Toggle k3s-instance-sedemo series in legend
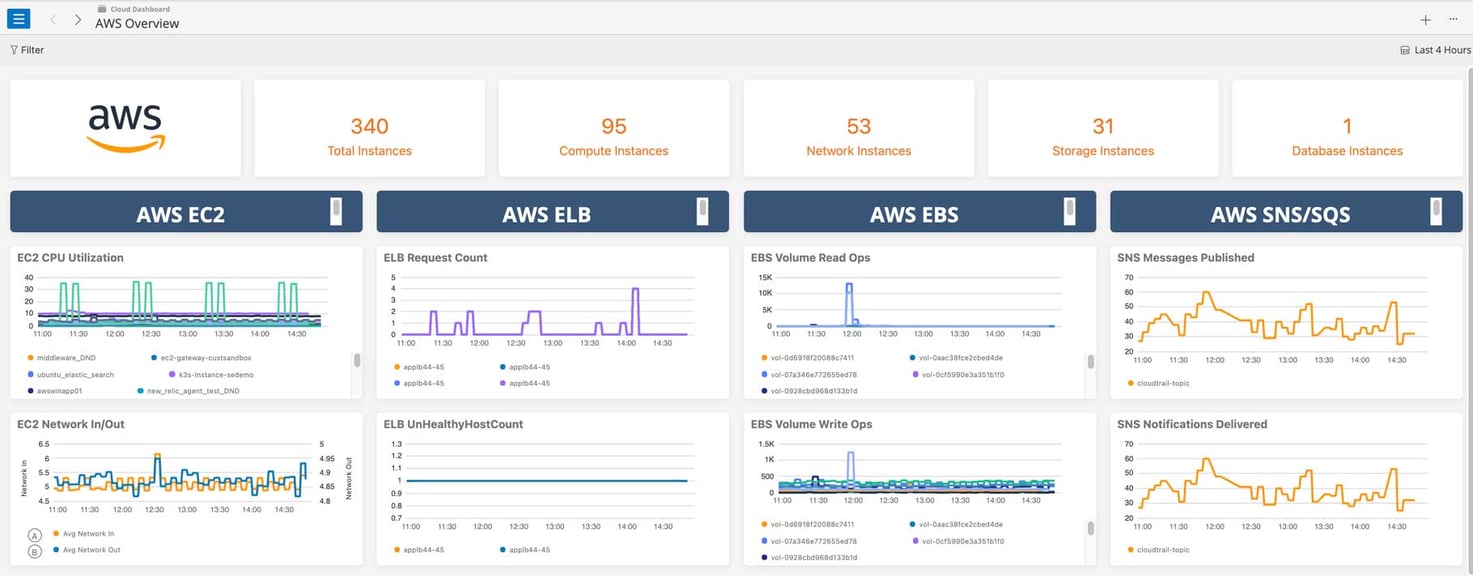The width and height of the screenshot is (1473, 576). point(210,374)
